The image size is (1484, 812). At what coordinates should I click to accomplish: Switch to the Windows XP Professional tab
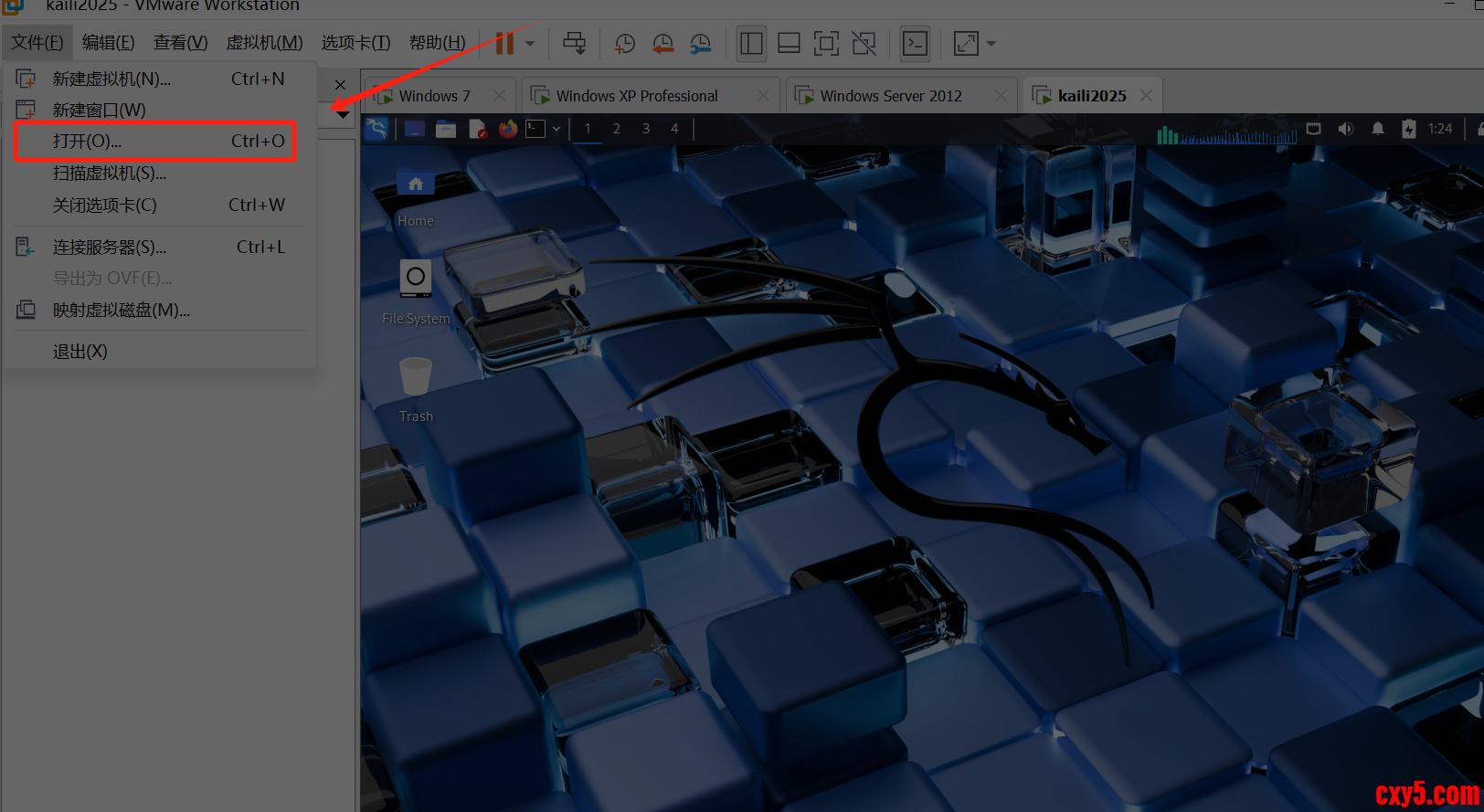(636, 96)
